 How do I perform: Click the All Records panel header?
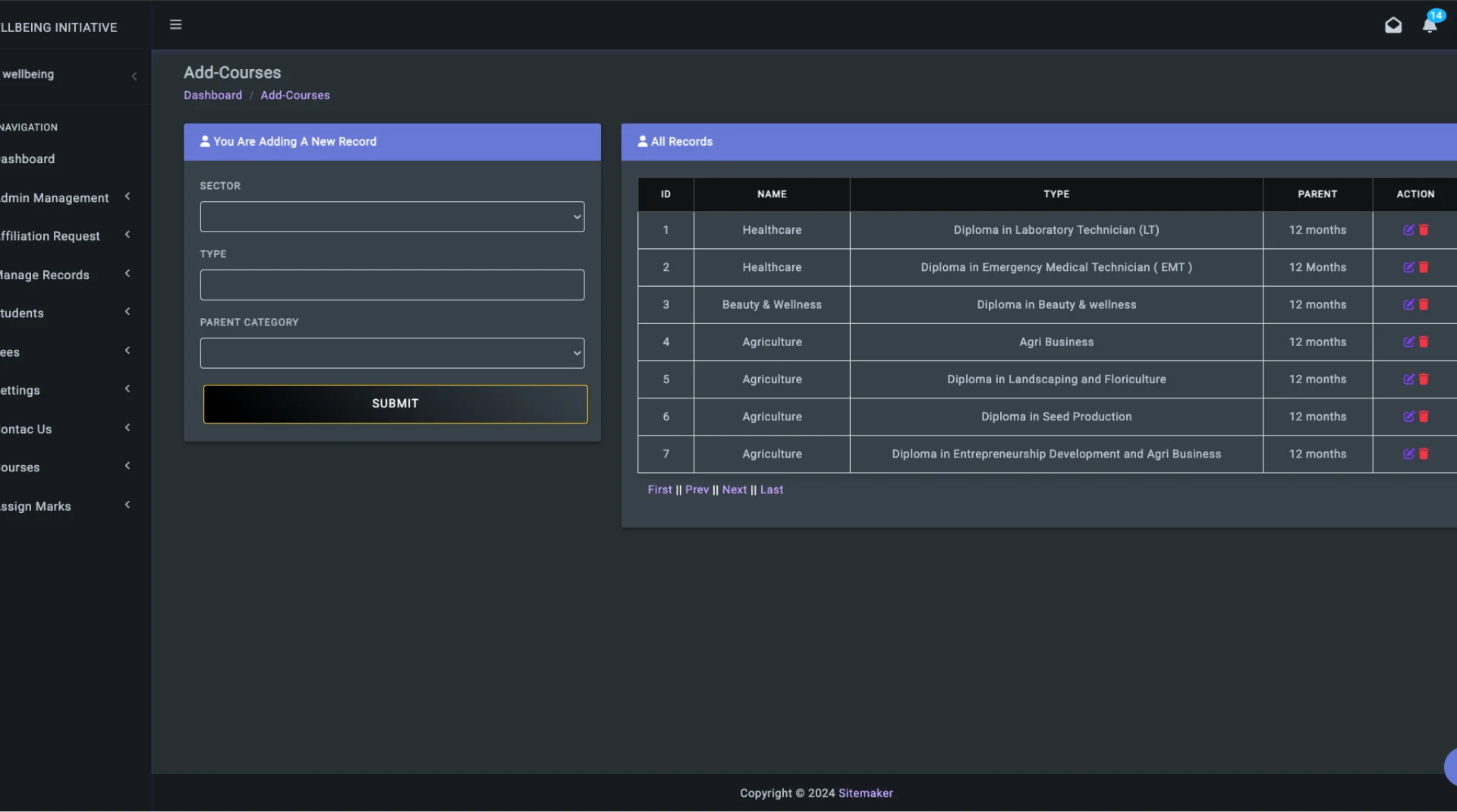[x=1039, y=142]
